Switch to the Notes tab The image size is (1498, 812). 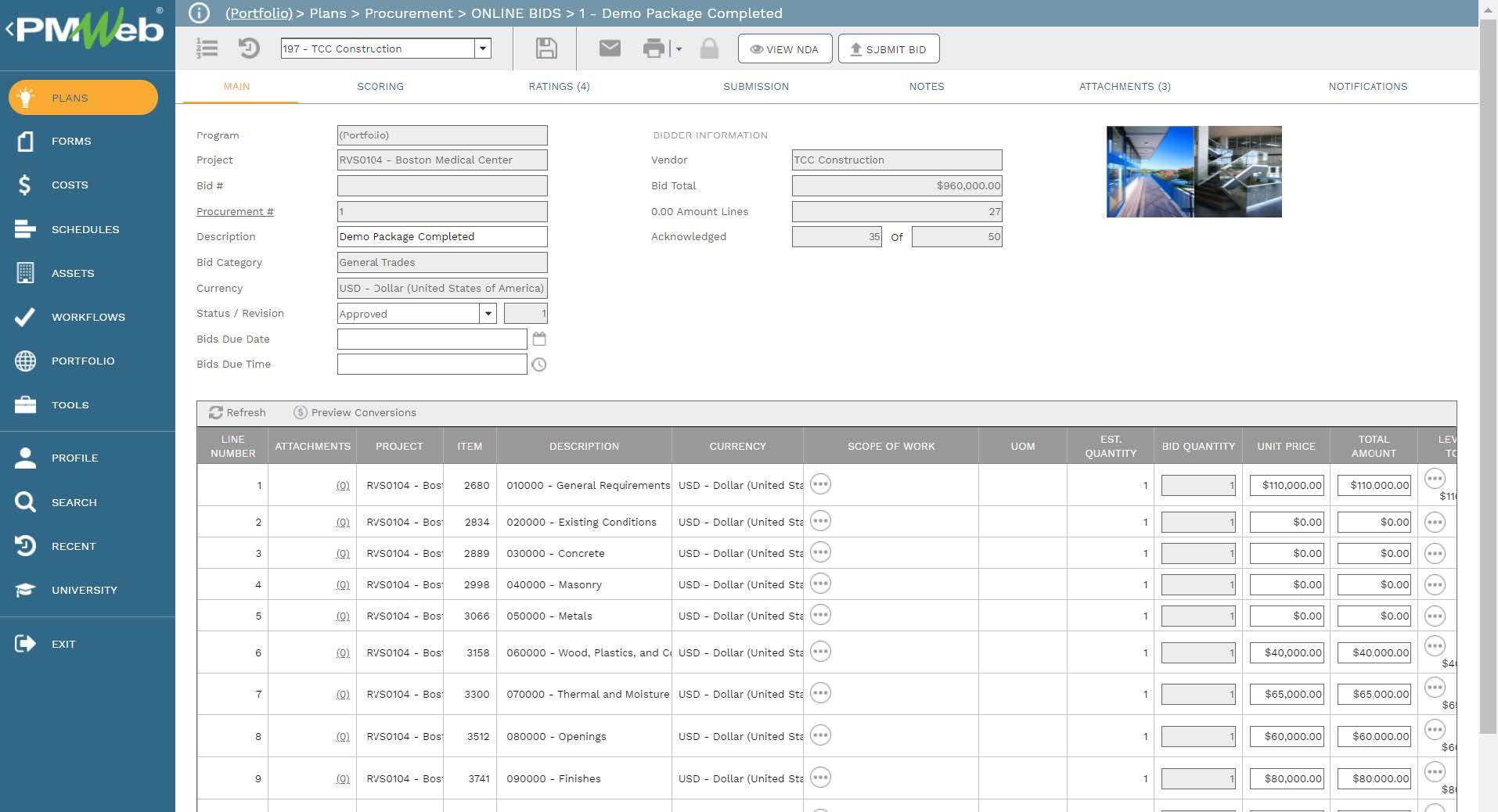[927, 87]
